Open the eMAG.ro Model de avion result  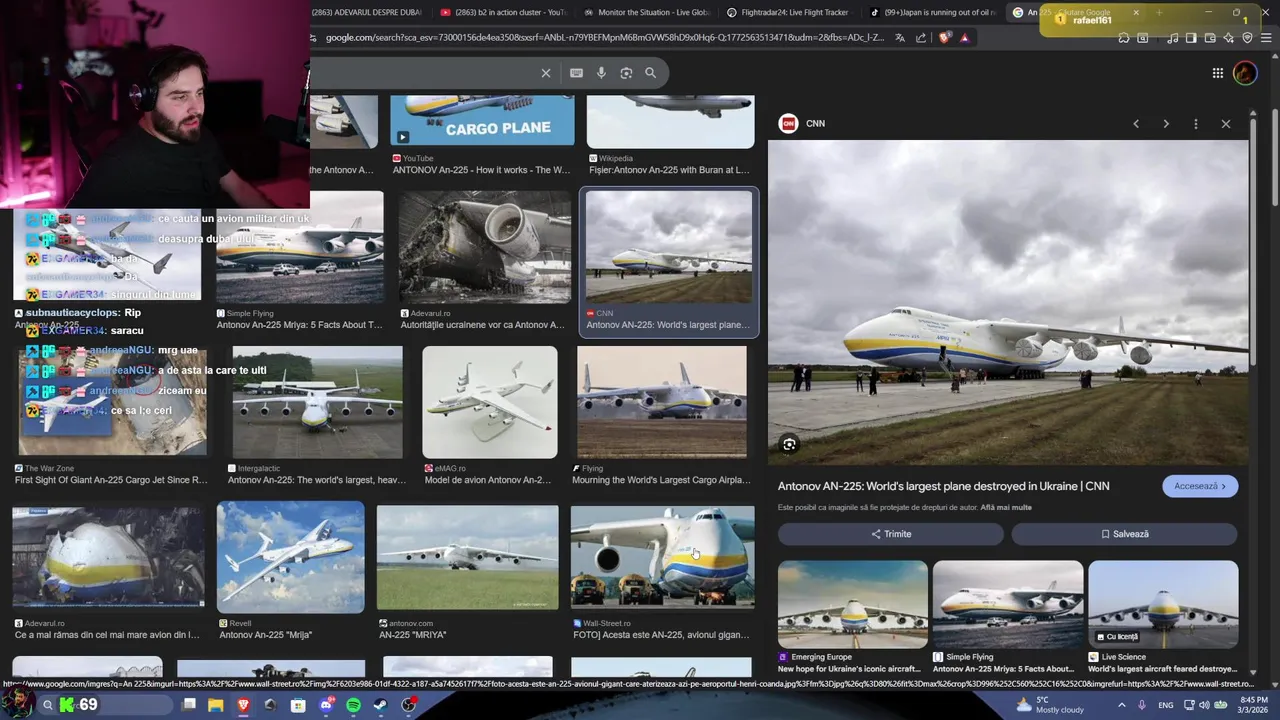pos(489,416)
